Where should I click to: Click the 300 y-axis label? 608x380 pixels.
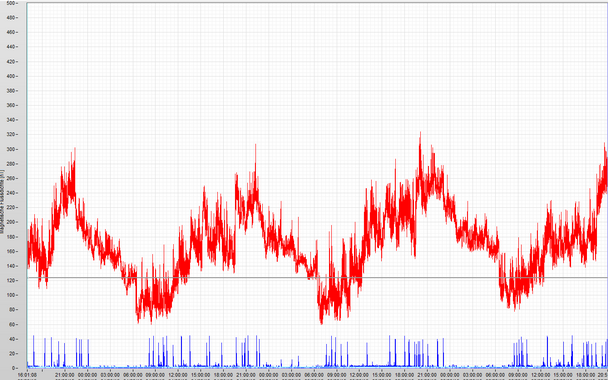click(x=10, y=149)
